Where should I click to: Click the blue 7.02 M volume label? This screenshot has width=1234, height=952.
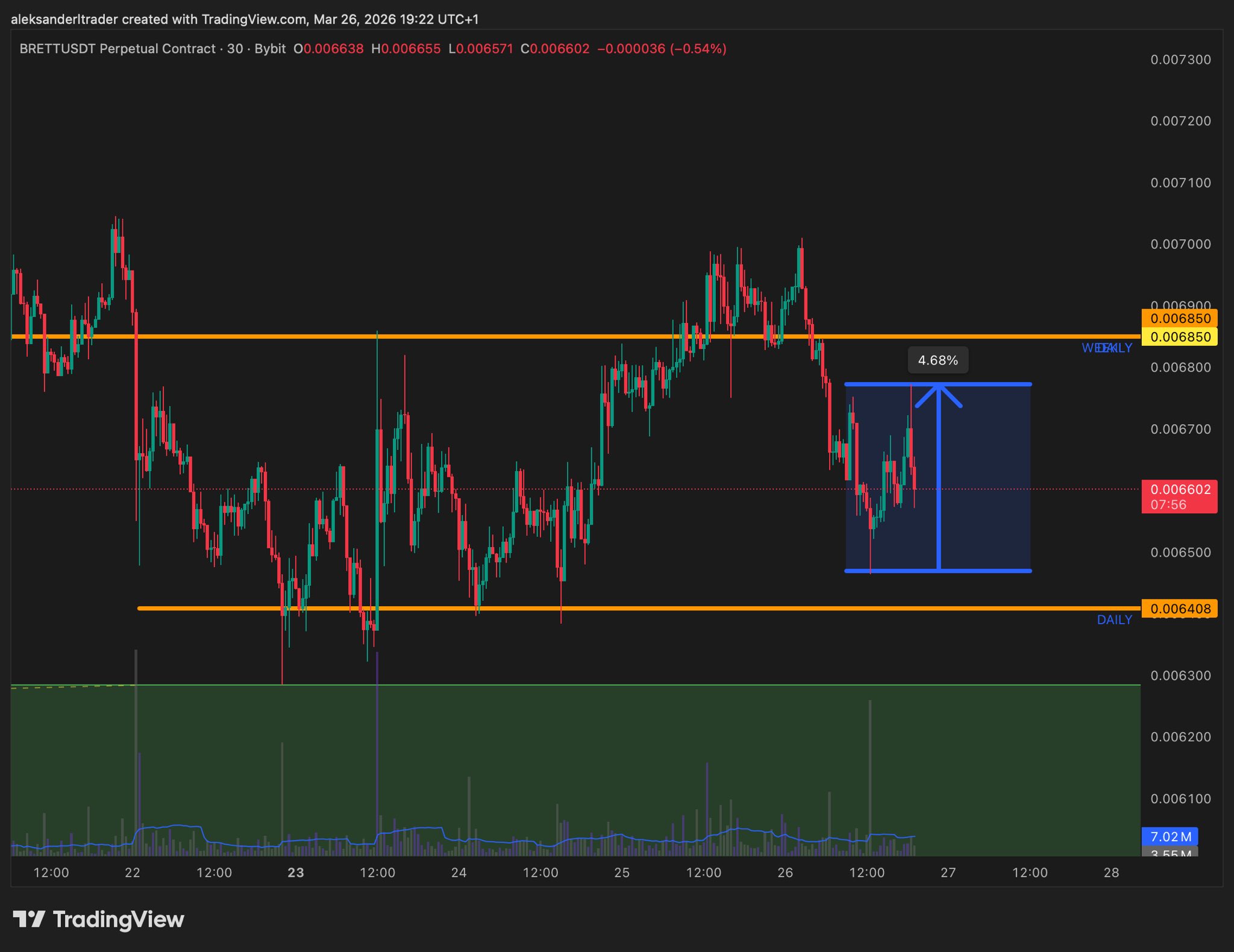click(x=1170, y=836)
